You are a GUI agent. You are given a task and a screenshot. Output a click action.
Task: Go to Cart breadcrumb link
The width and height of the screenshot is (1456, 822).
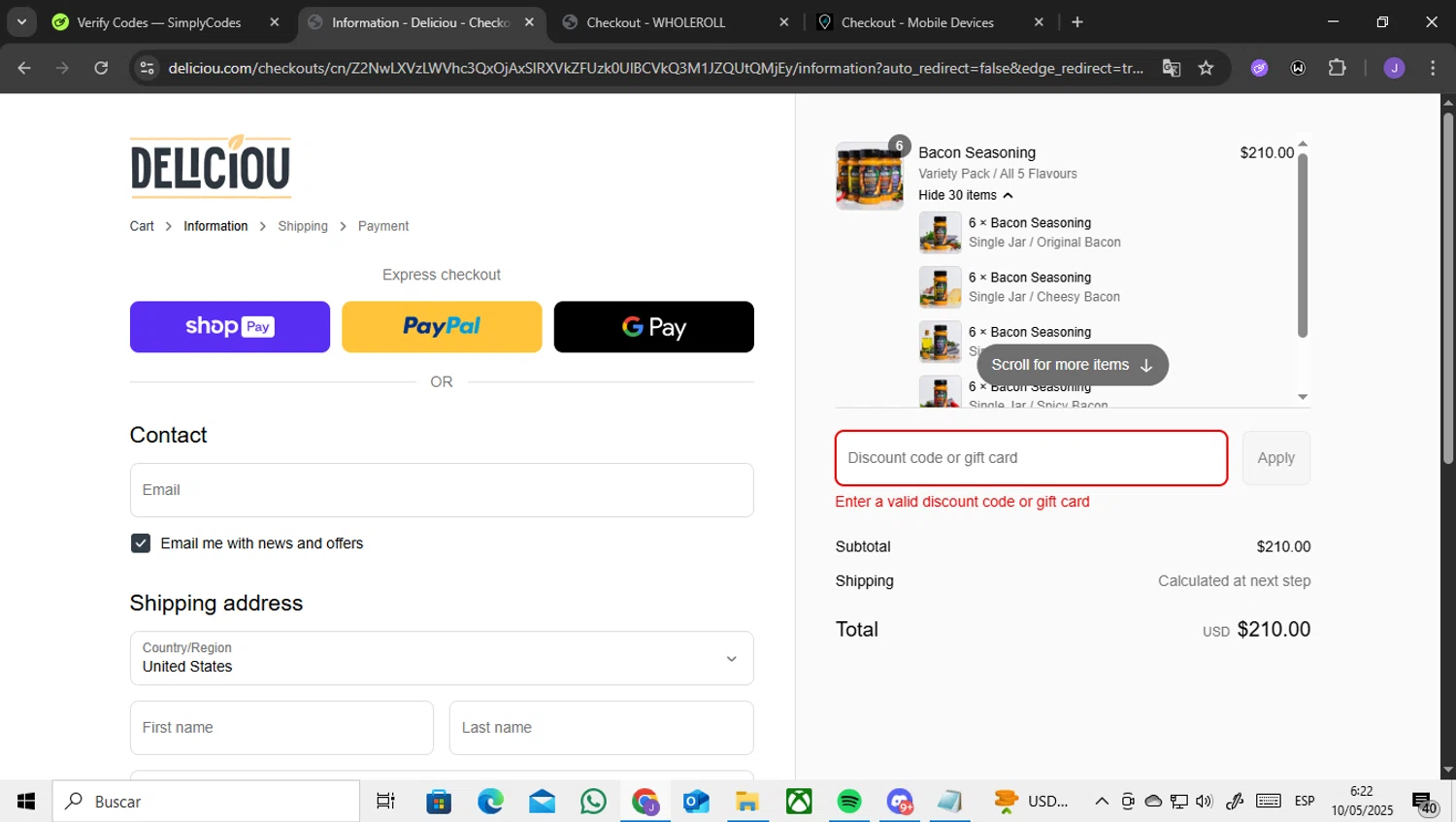coord(142,226)
